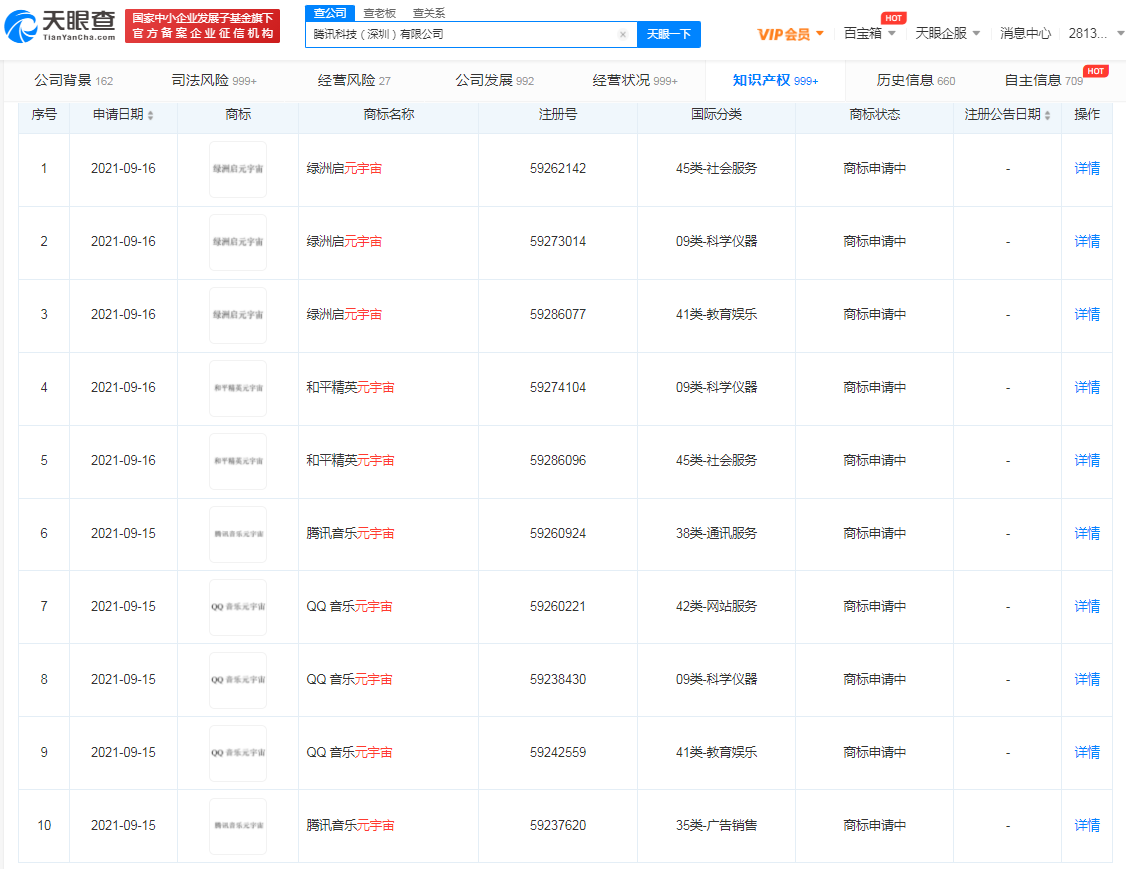View 详情 for registration 59237620
The height and width of the screenshot is (869, 1126).
[1087, 825]
